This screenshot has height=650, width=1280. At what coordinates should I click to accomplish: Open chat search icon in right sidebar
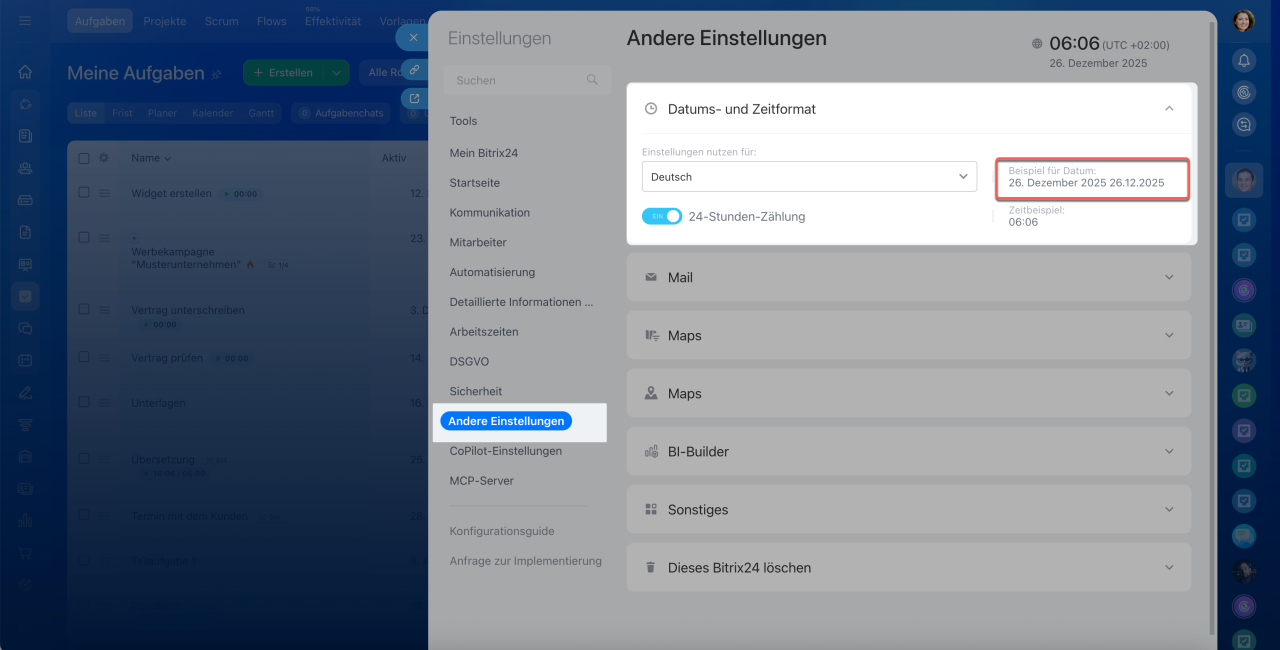coord(1244,124)
